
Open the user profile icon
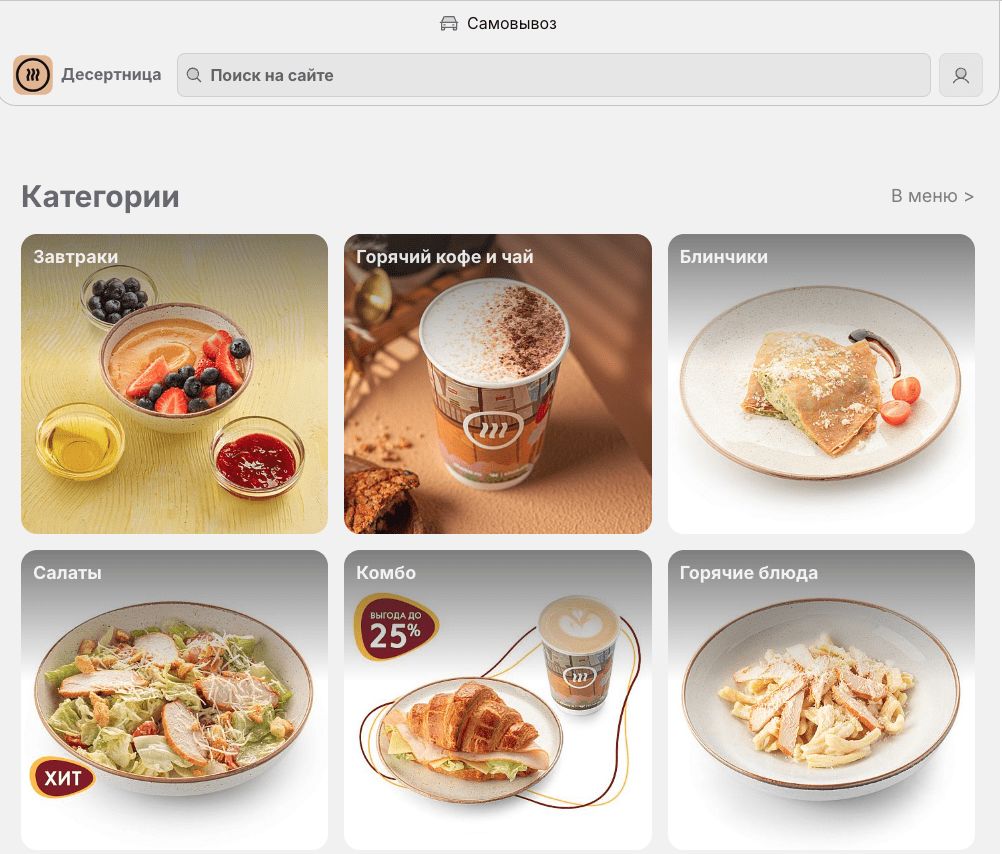(960, 75)
